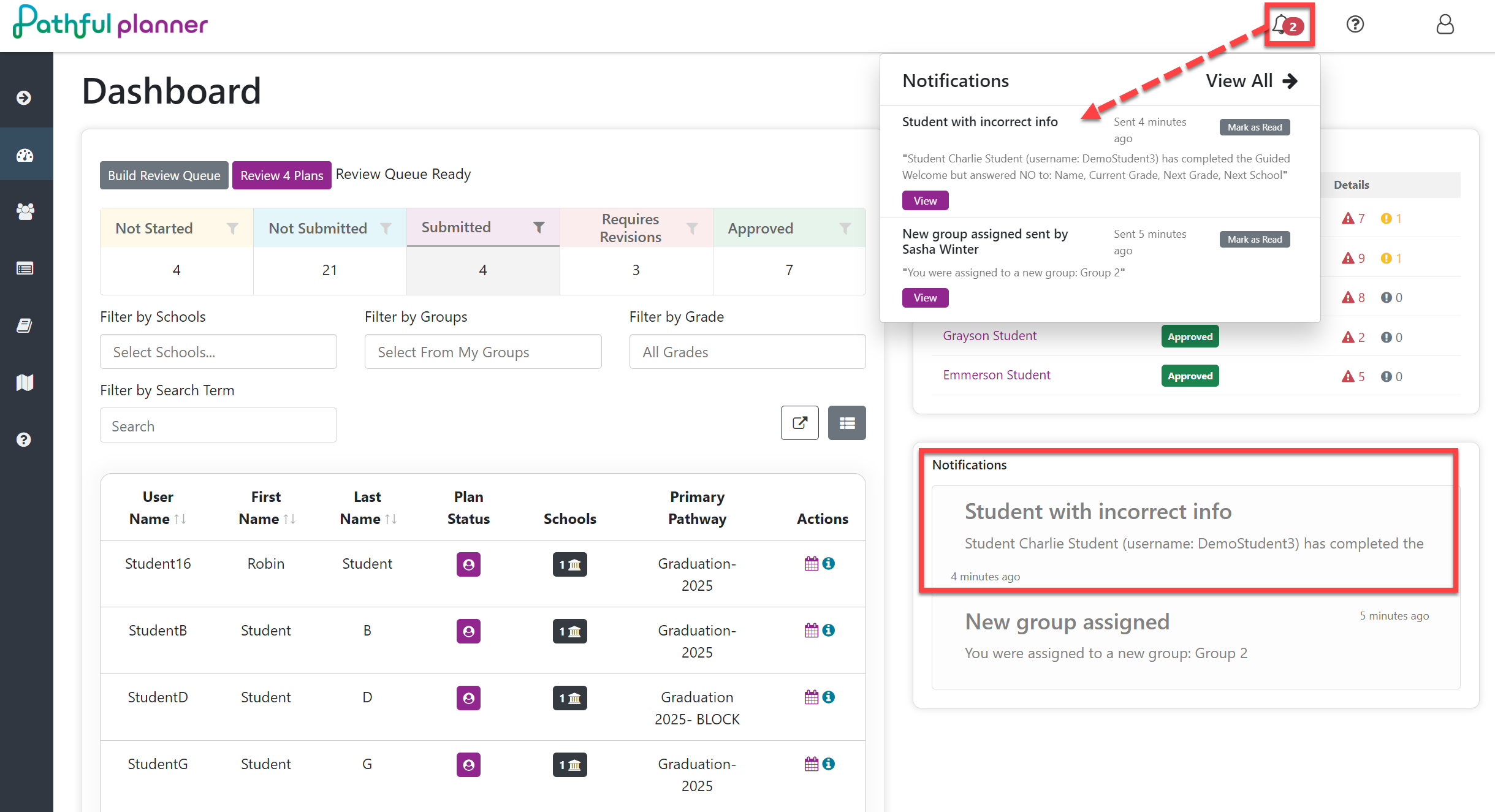Open the calendar icon for StudentG
Screen dimensions: 1495x812
click(x=812, y=764)
